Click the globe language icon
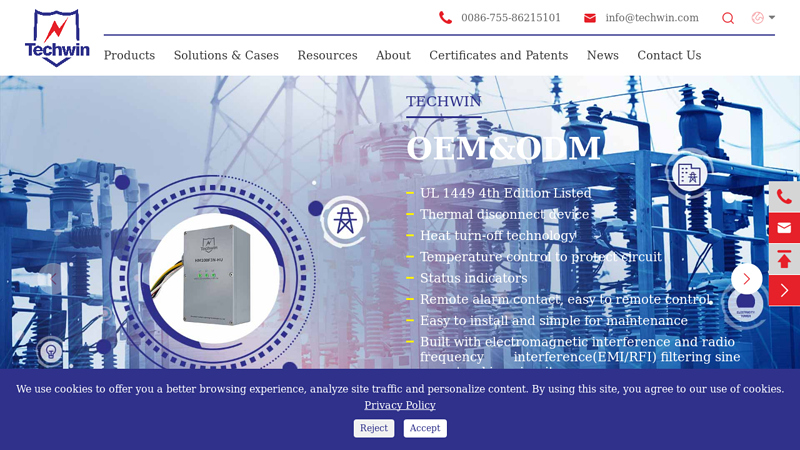 [758, 18]
